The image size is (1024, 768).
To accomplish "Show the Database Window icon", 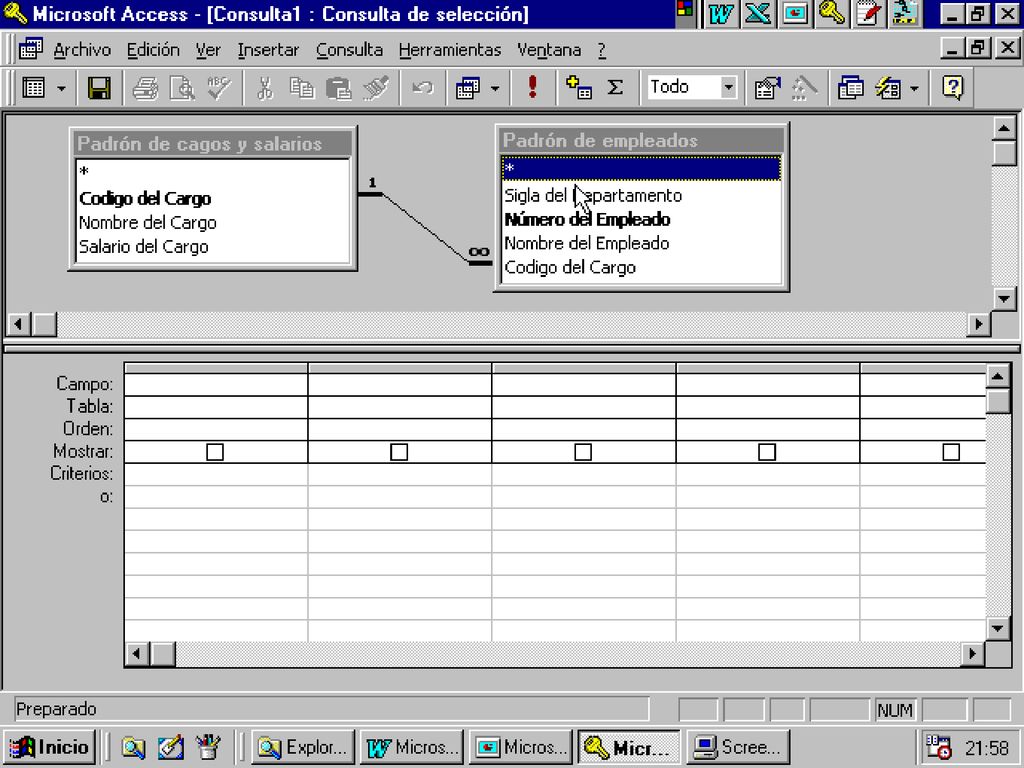I will click(850, 88).
